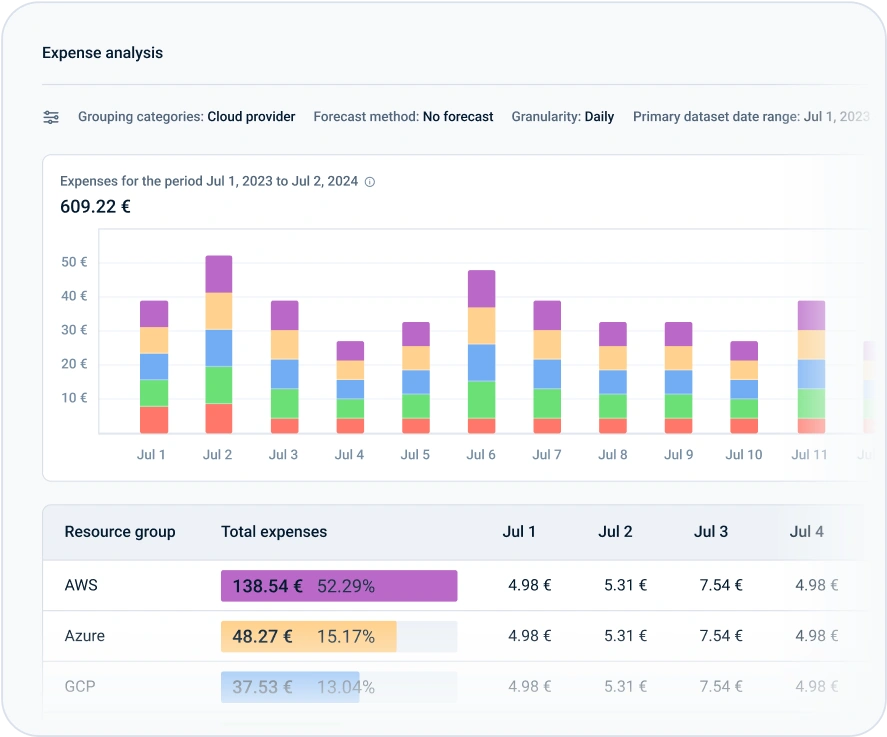Click the Jul 3 table column header
This screenshot has width=887, height=737.
[711, 532]
